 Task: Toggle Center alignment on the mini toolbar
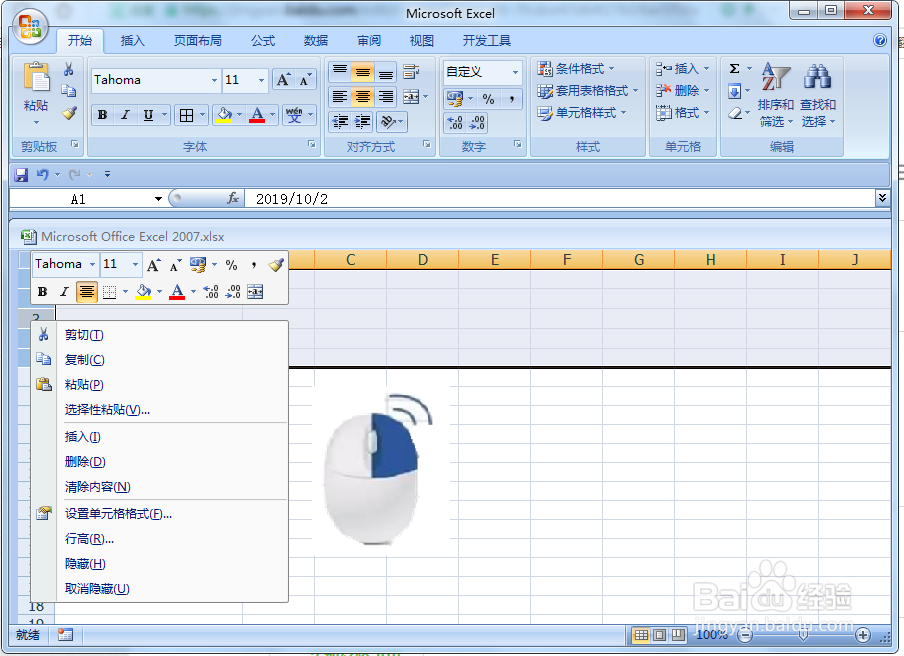click(86, 292)
